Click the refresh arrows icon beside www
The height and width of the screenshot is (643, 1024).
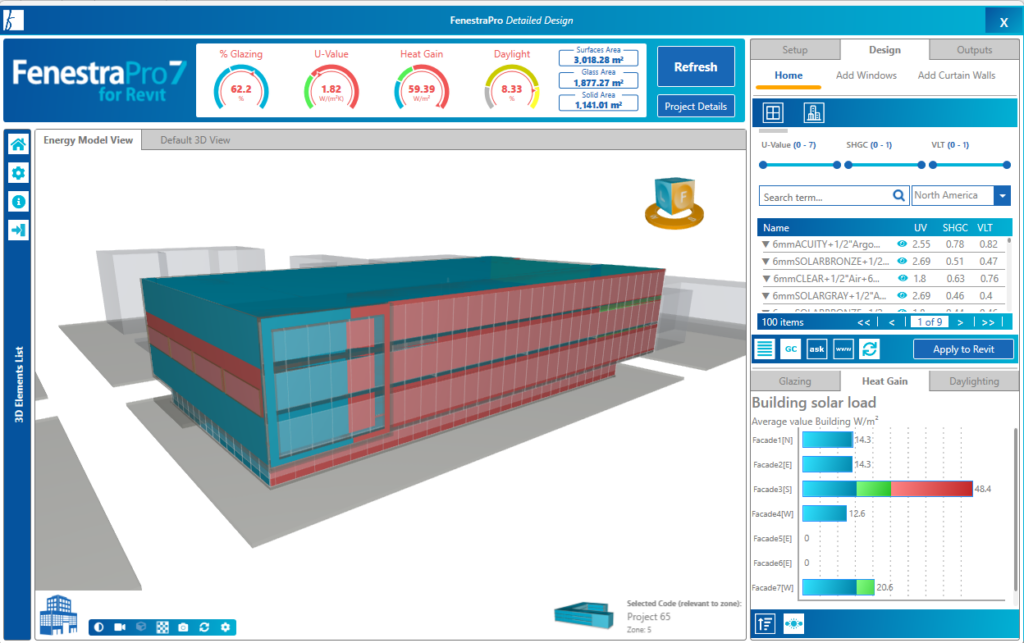pos(869,349)
